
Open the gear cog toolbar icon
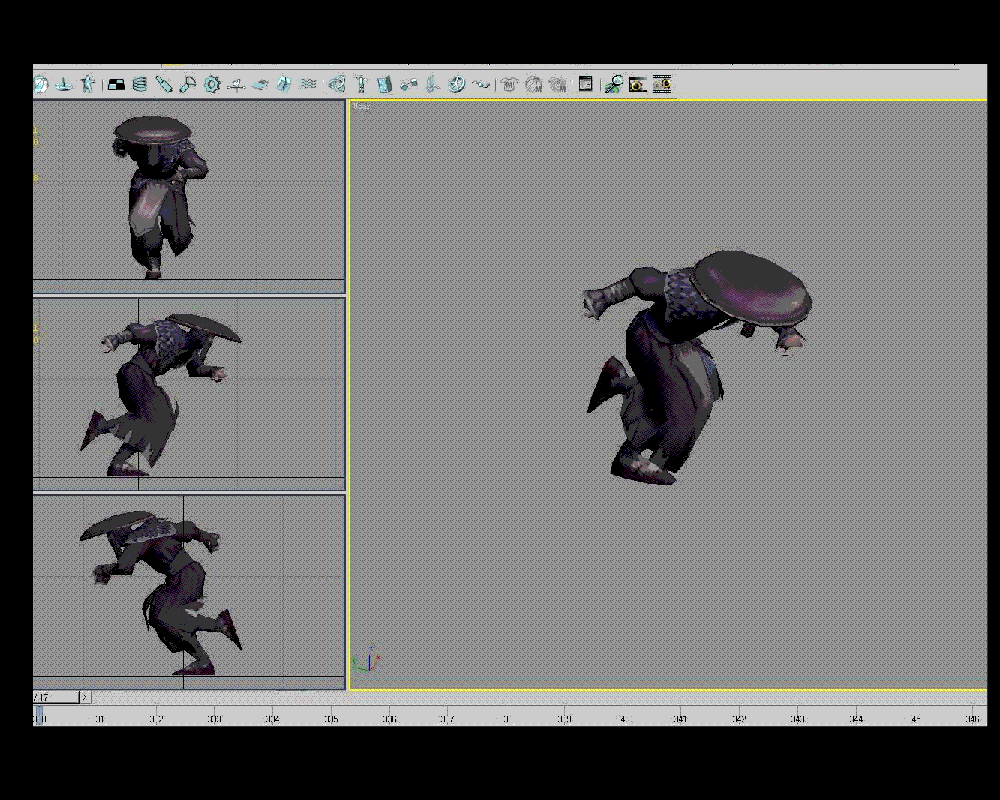[x=212, y=84]
